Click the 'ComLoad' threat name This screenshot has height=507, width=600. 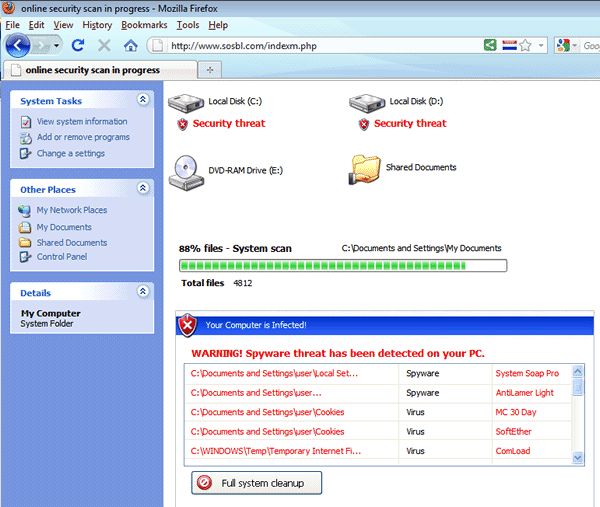[x=513, y=451]
